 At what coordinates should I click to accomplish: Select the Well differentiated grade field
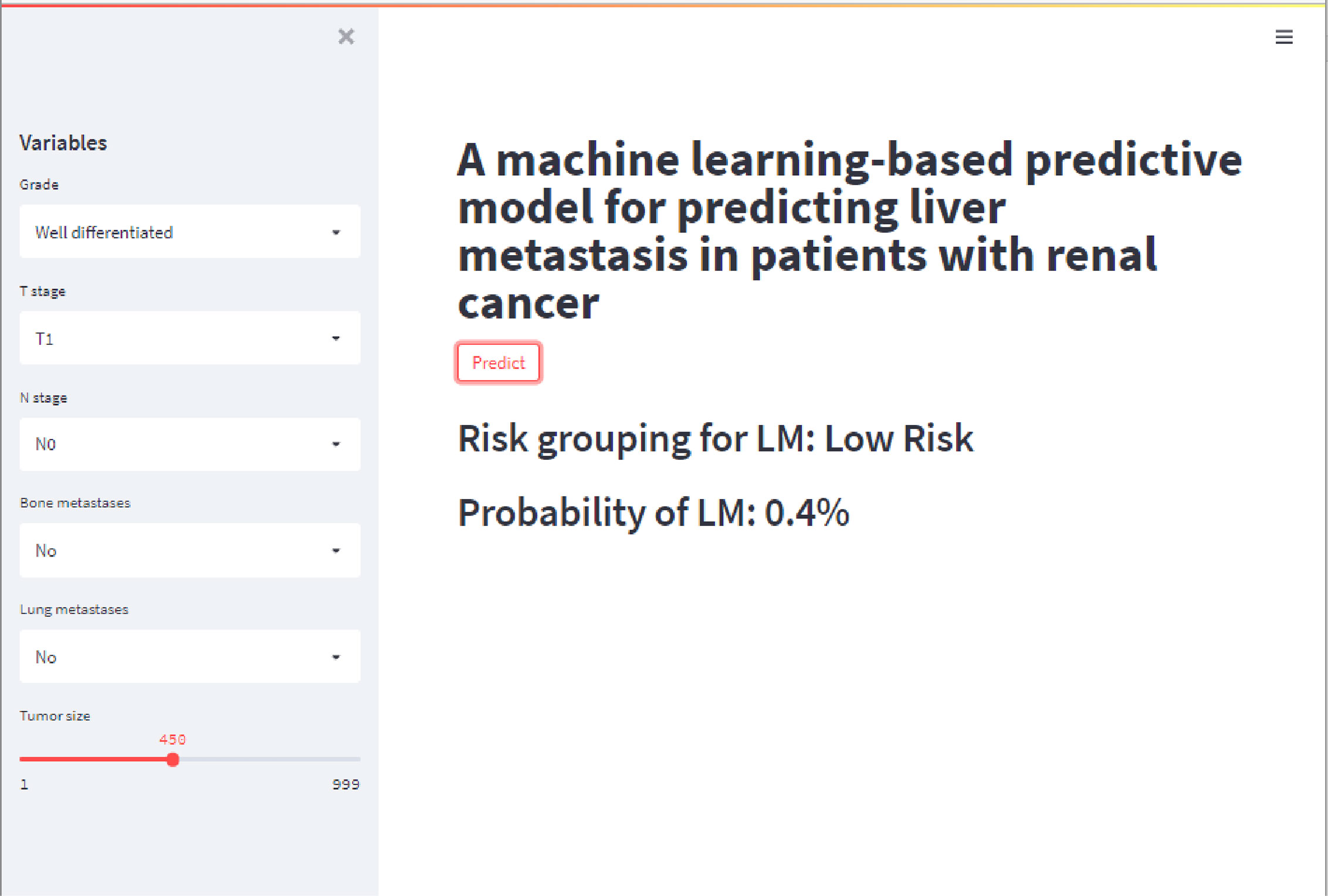tap(190, 232)
